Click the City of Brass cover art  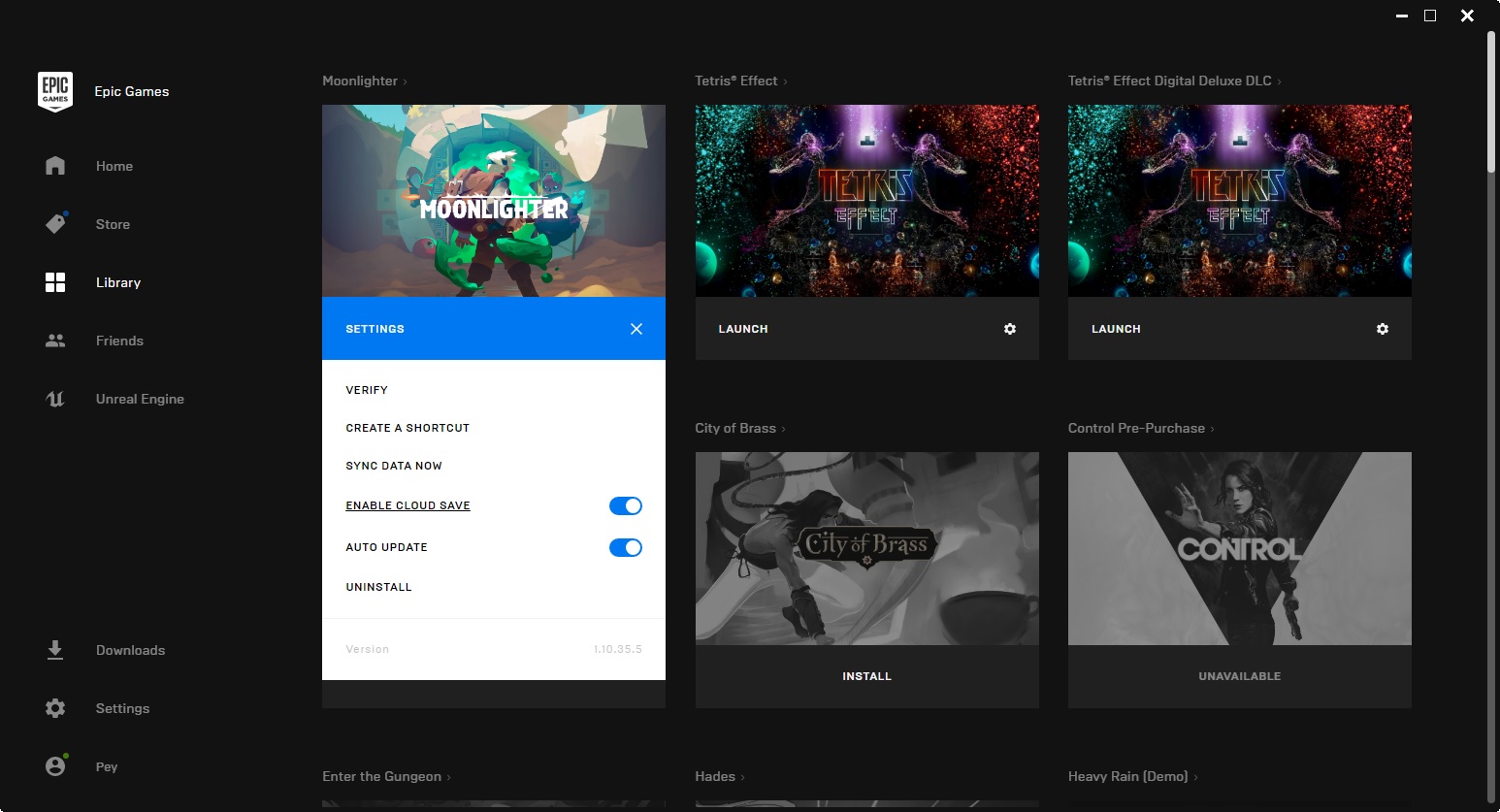866,548
